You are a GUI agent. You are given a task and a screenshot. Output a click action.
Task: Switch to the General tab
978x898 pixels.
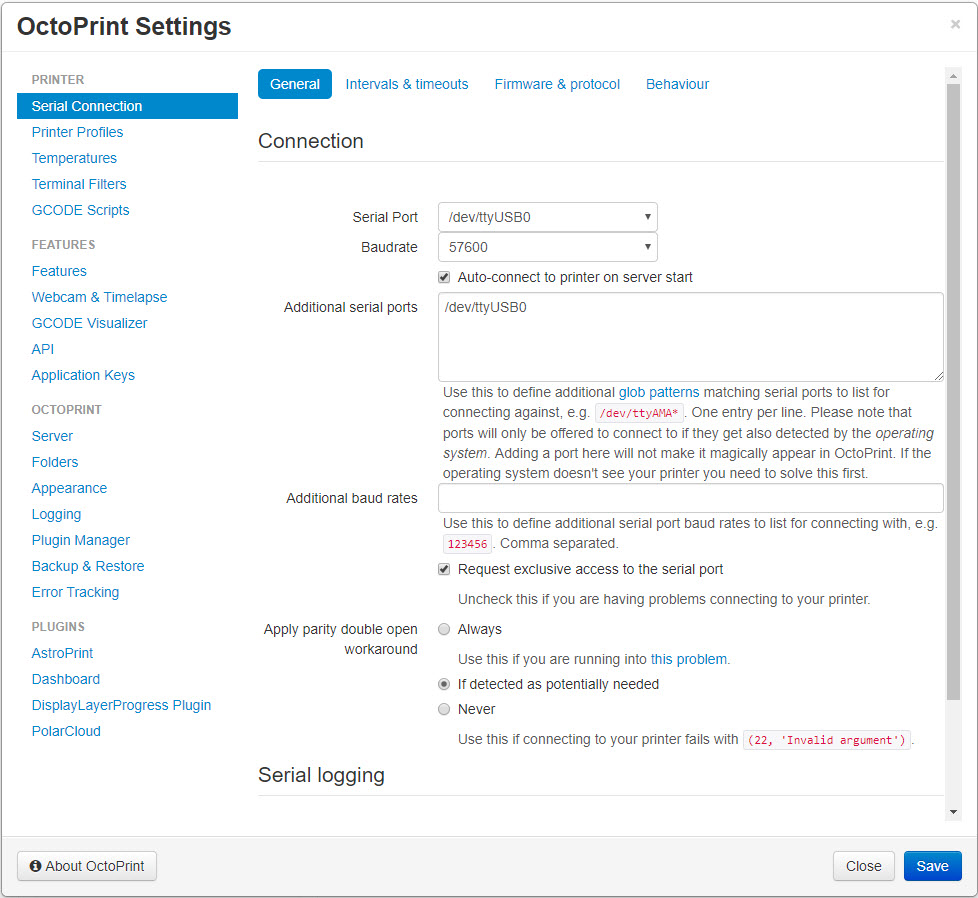pyautogui.click(x=295, y=84)
